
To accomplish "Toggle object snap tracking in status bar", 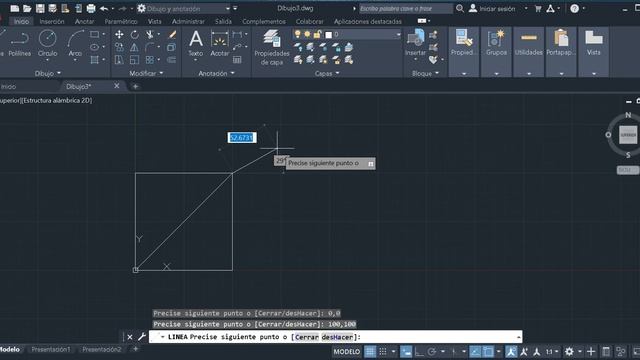I will (475, 351).
